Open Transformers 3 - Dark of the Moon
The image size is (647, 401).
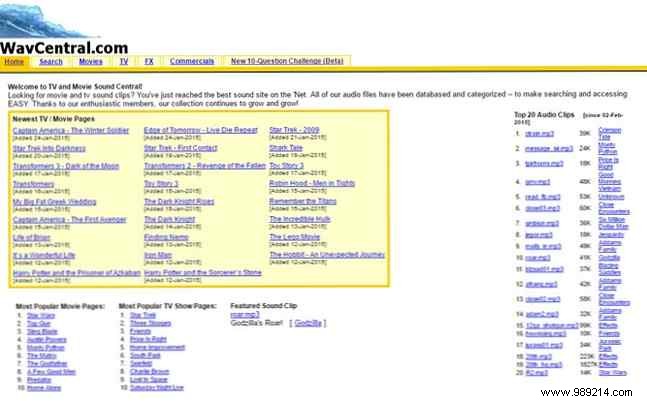click(x=66, y=166)
